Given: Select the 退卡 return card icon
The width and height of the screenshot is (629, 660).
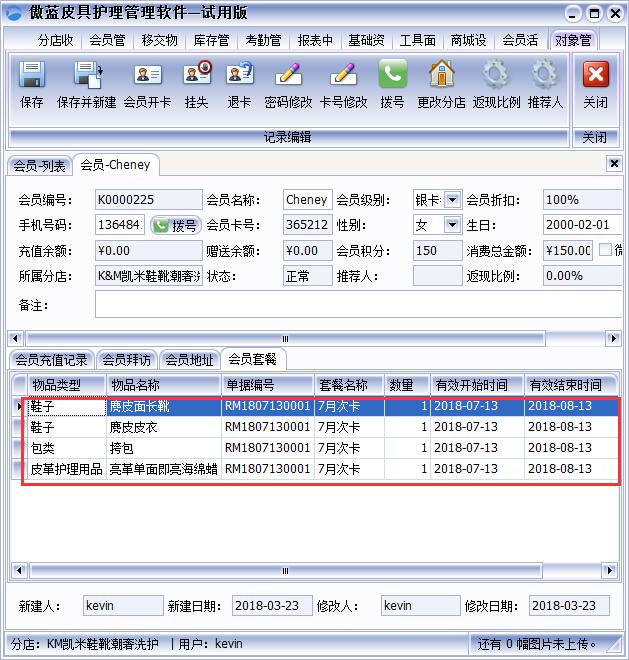Looking at the screenshot, I should [x=239, y=76].
